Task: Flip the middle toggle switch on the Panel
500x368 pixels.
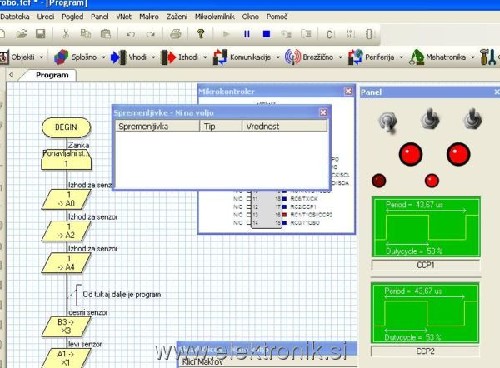Action: [x=430, y=119]
